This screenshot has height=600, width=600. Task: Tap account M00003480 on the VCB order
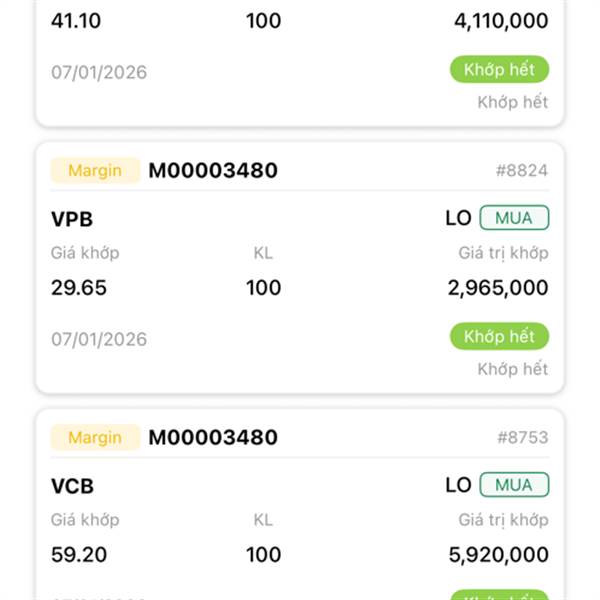(x=213, y=437)
